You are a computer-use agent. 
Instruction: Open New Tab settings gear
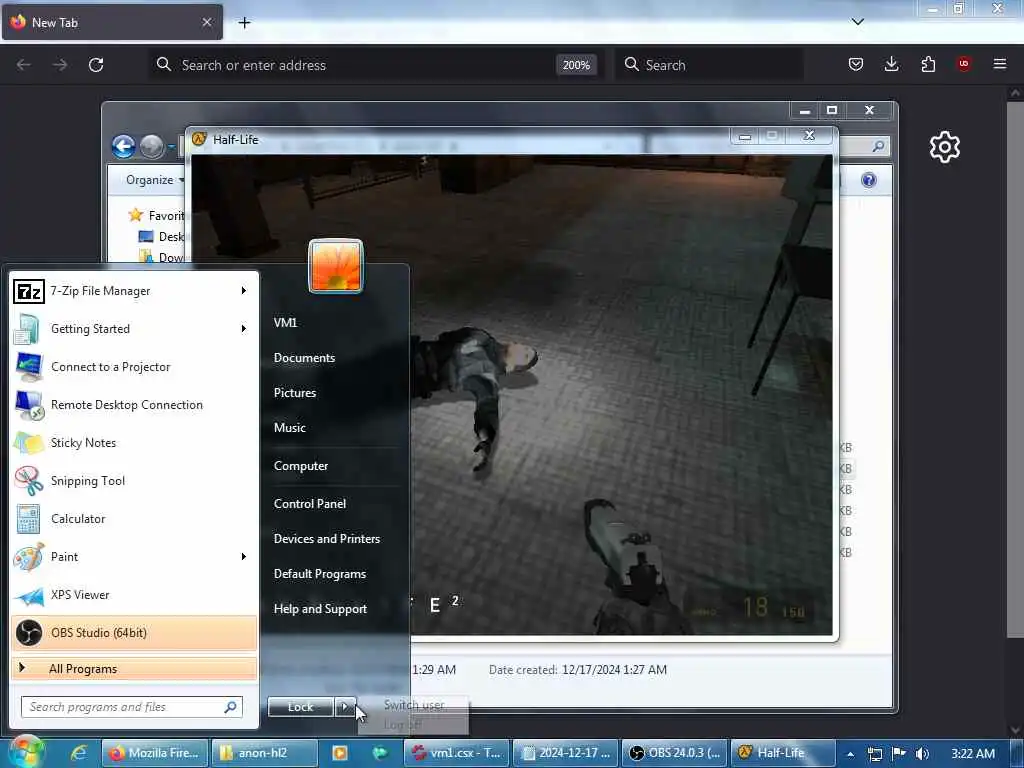[x=945, y=146]
